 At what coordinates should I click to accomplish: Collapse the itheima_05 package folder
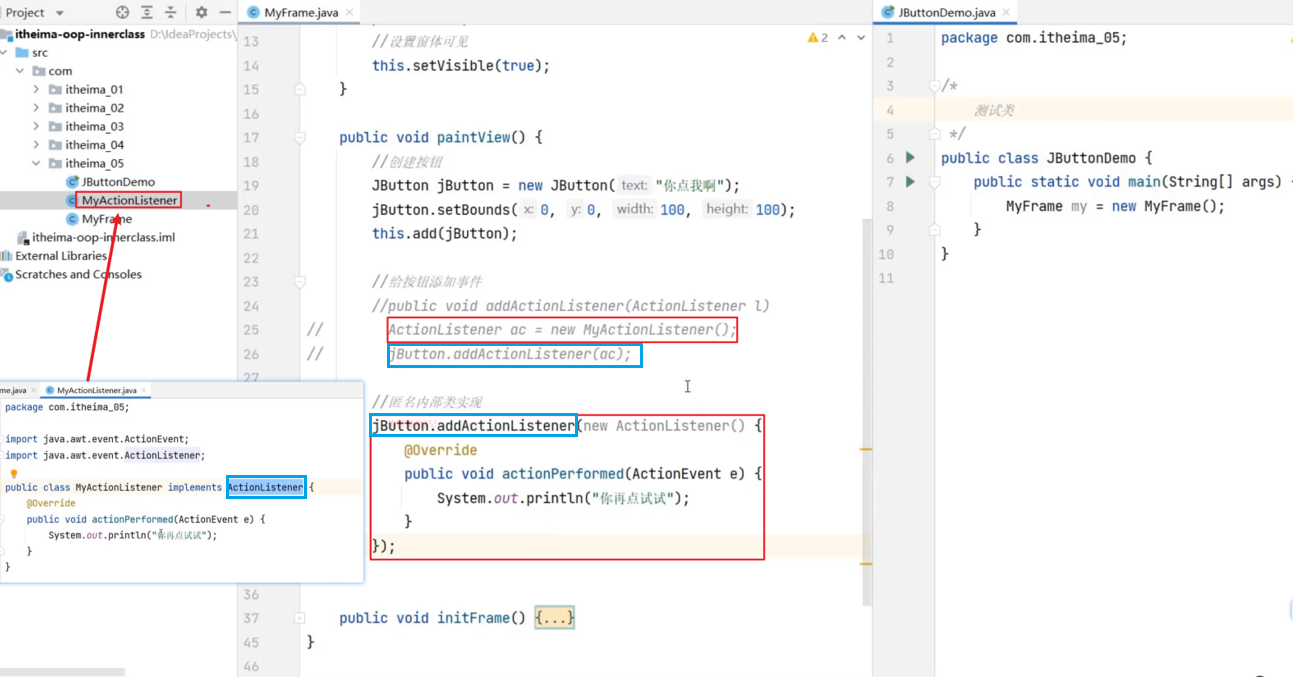tap(35, 163)
